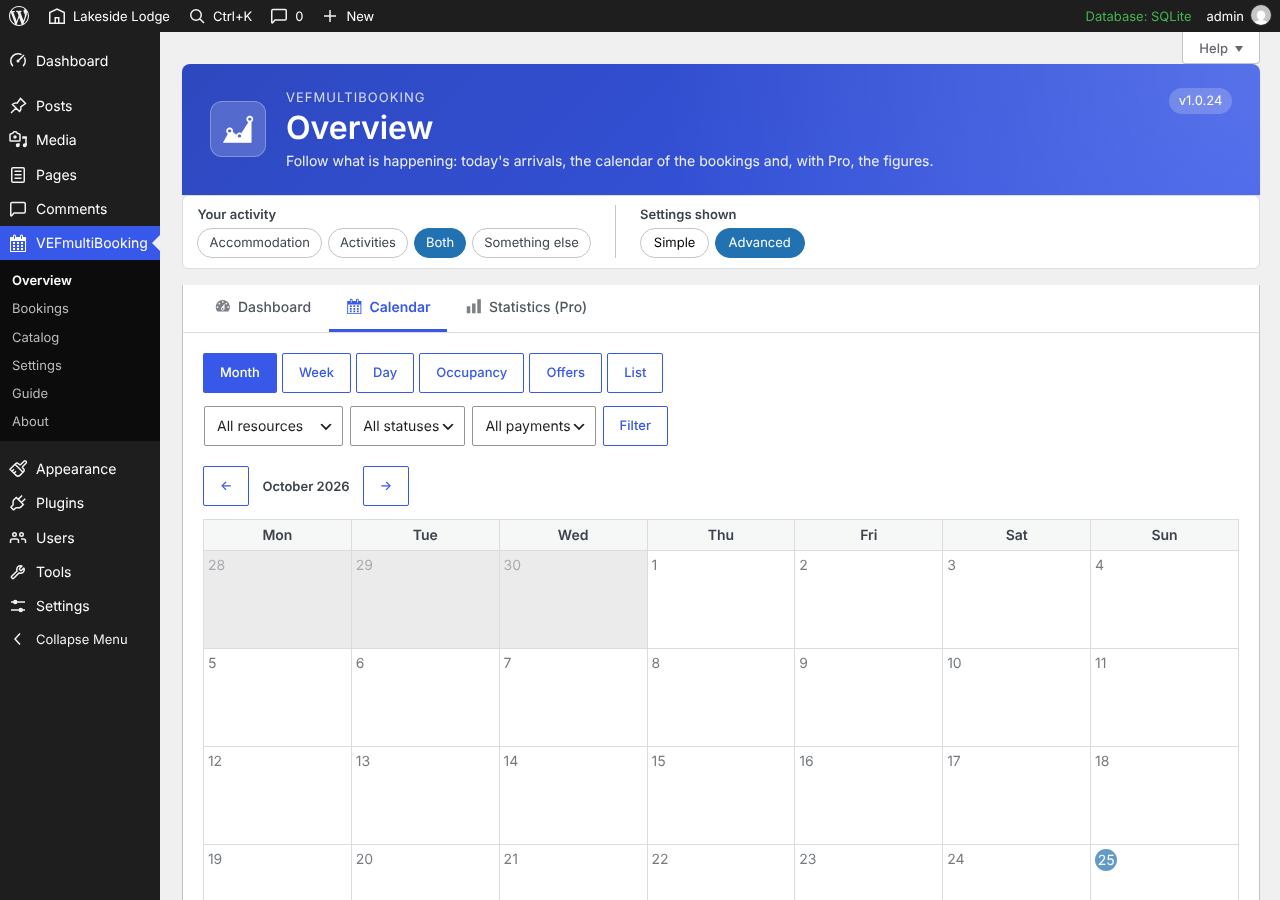Click the Pages icon in sidebar

pyautogui.click(x=18, y=175)
